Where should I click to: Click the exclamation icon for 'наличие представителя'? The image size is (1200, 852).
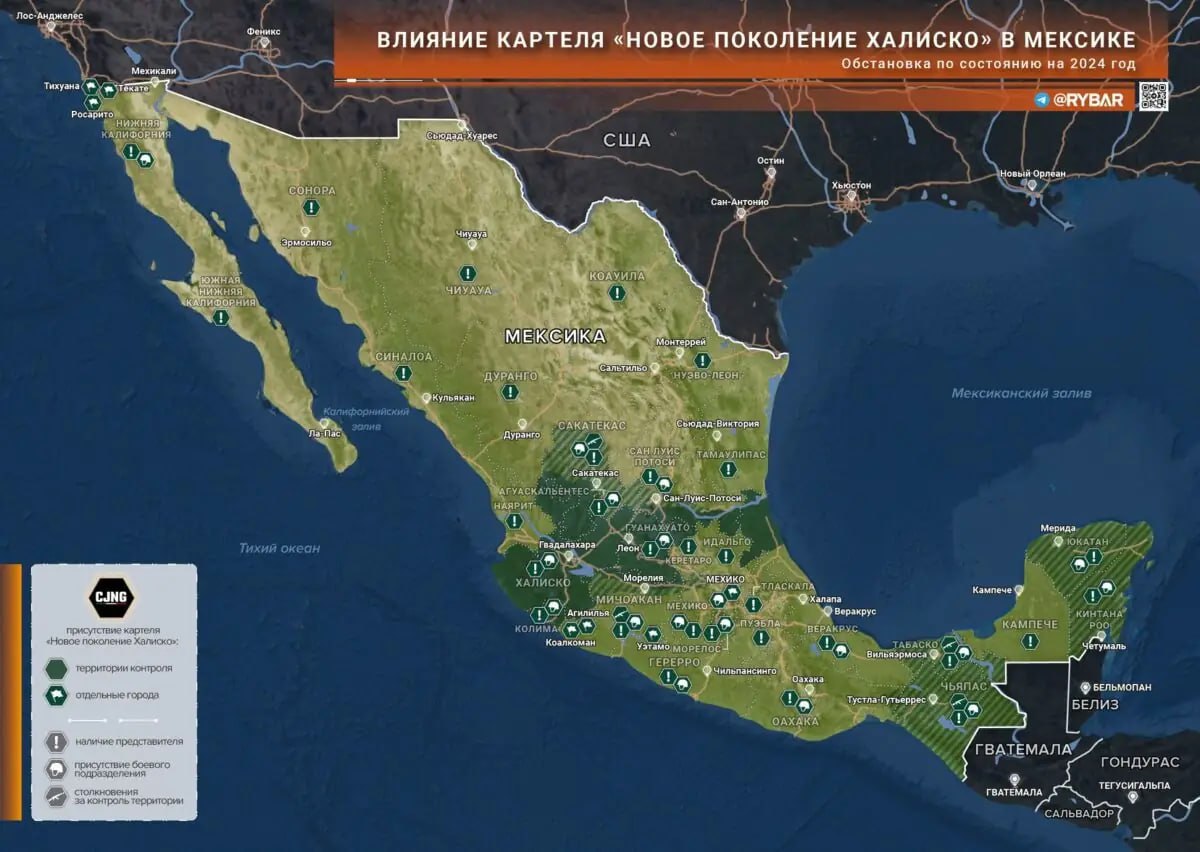(58, 742)
